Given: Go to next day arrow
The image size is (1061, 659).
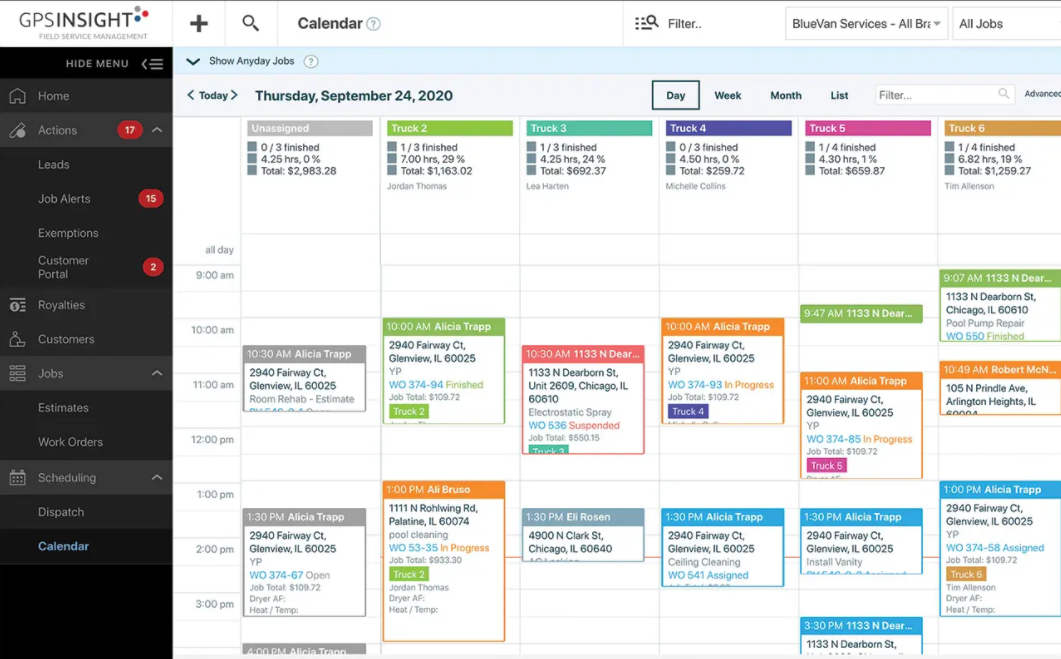Looking at the screenshot, I should pos(234,95).
